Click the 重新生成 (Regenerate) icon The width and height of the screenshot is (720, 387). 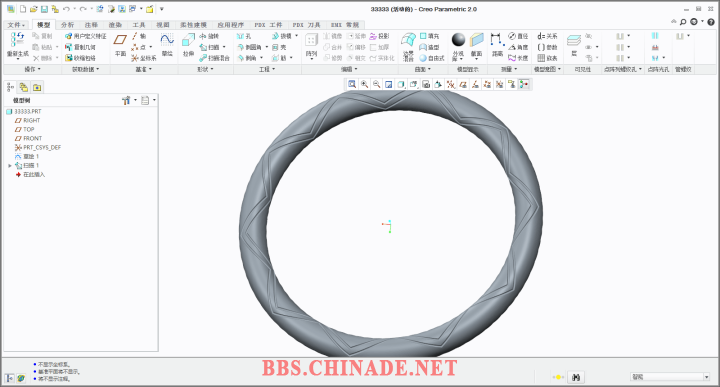click(x=17, y=45)
